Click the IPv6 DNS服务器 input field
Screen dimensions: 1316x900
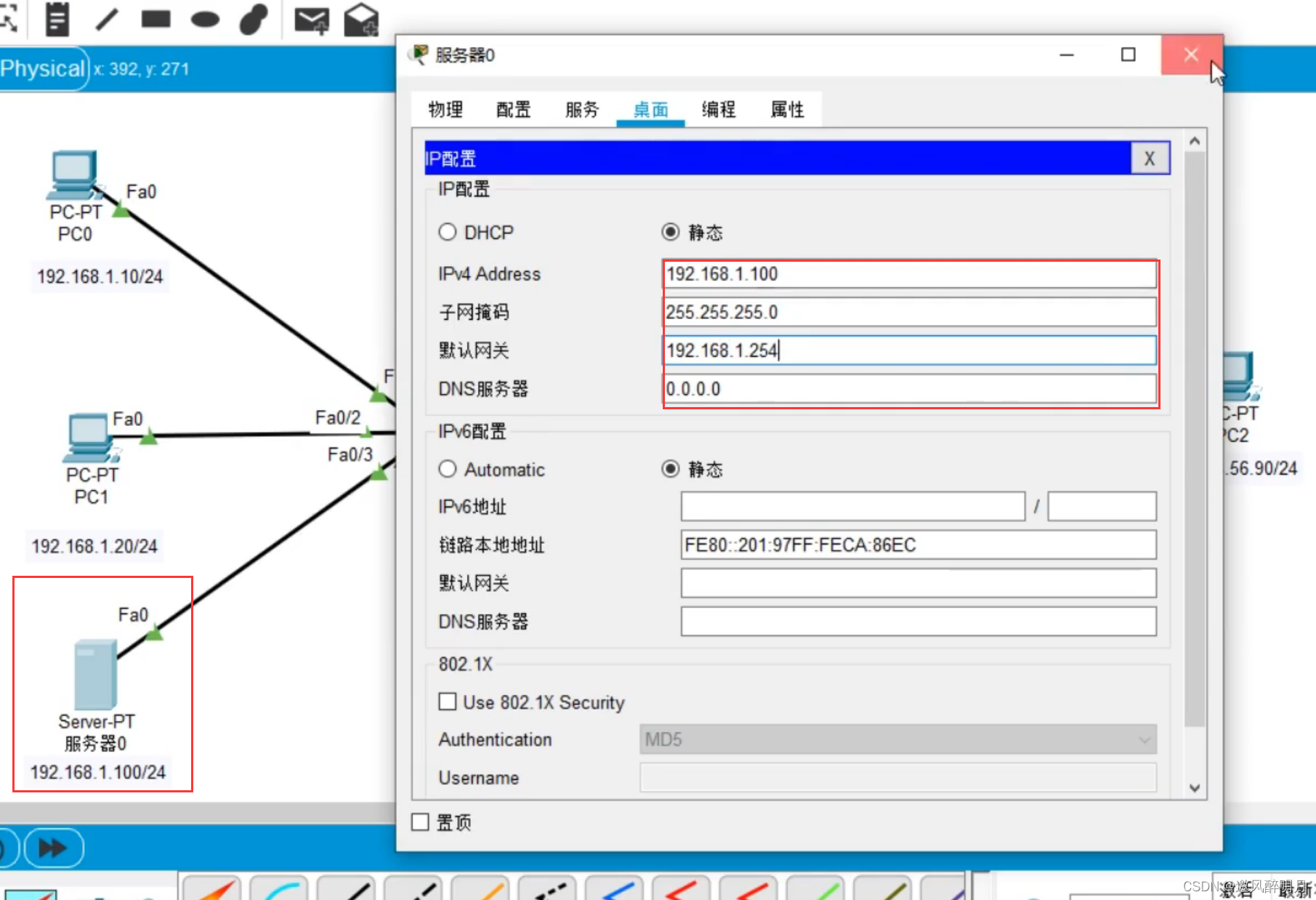point(919,622)
